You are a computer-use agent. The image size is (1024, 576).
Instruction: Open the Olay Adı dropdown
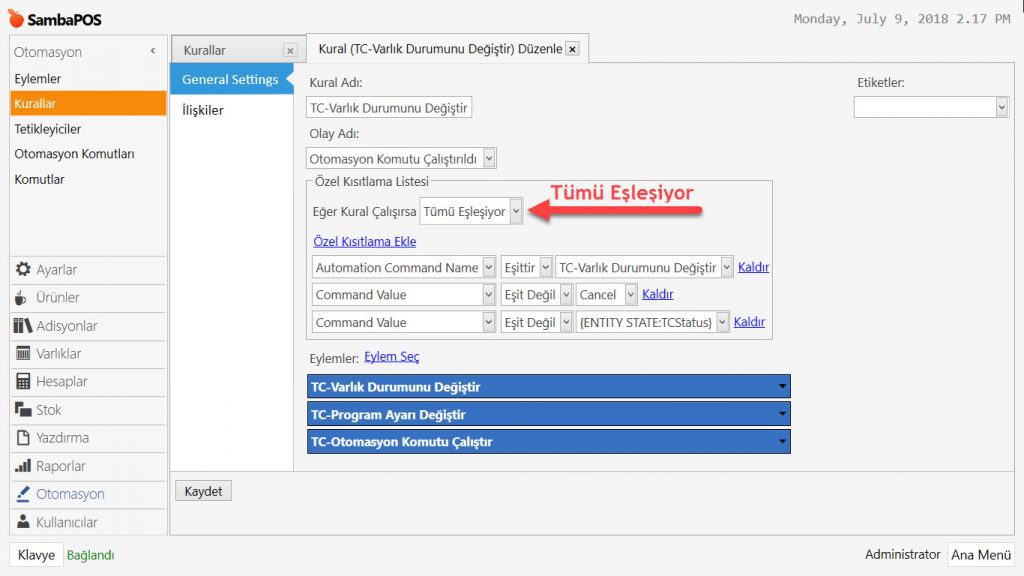click(488, 158)
